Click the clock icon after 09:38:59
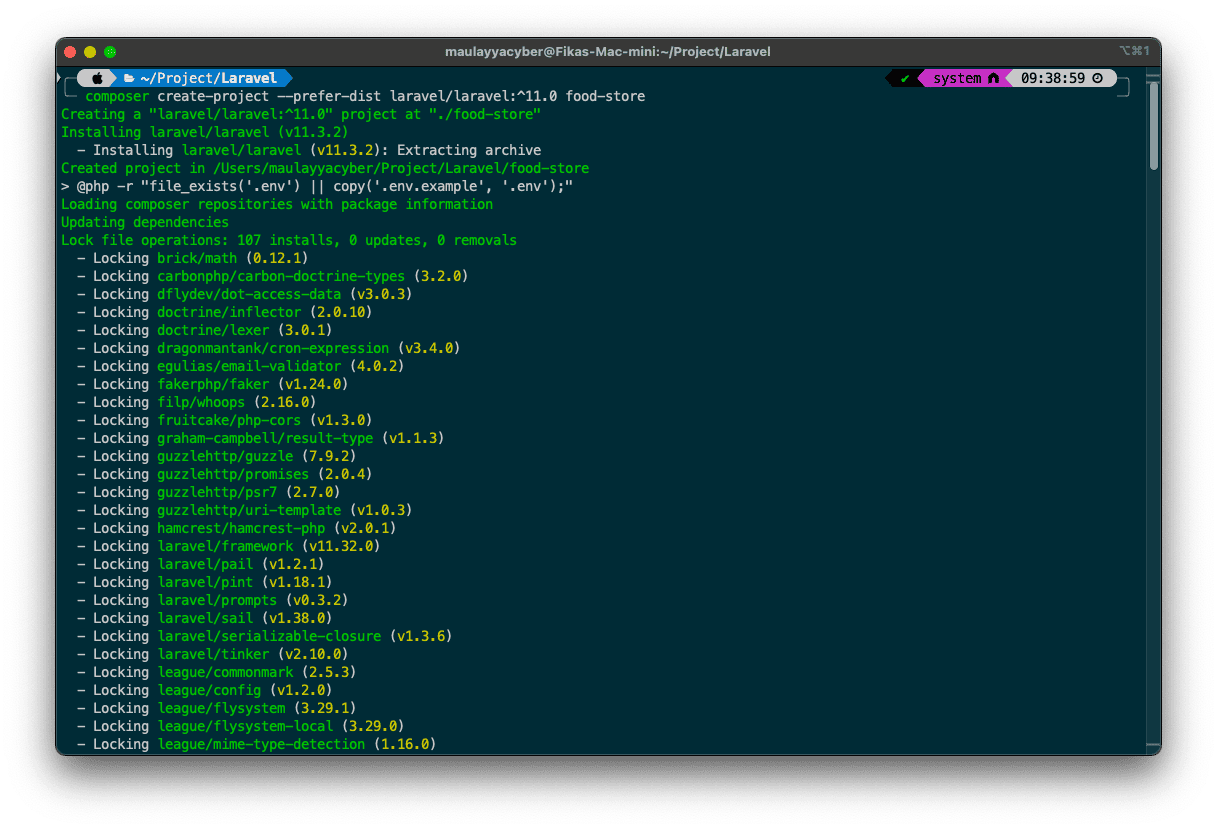The image size is (1217, 829). (1098, 78)
